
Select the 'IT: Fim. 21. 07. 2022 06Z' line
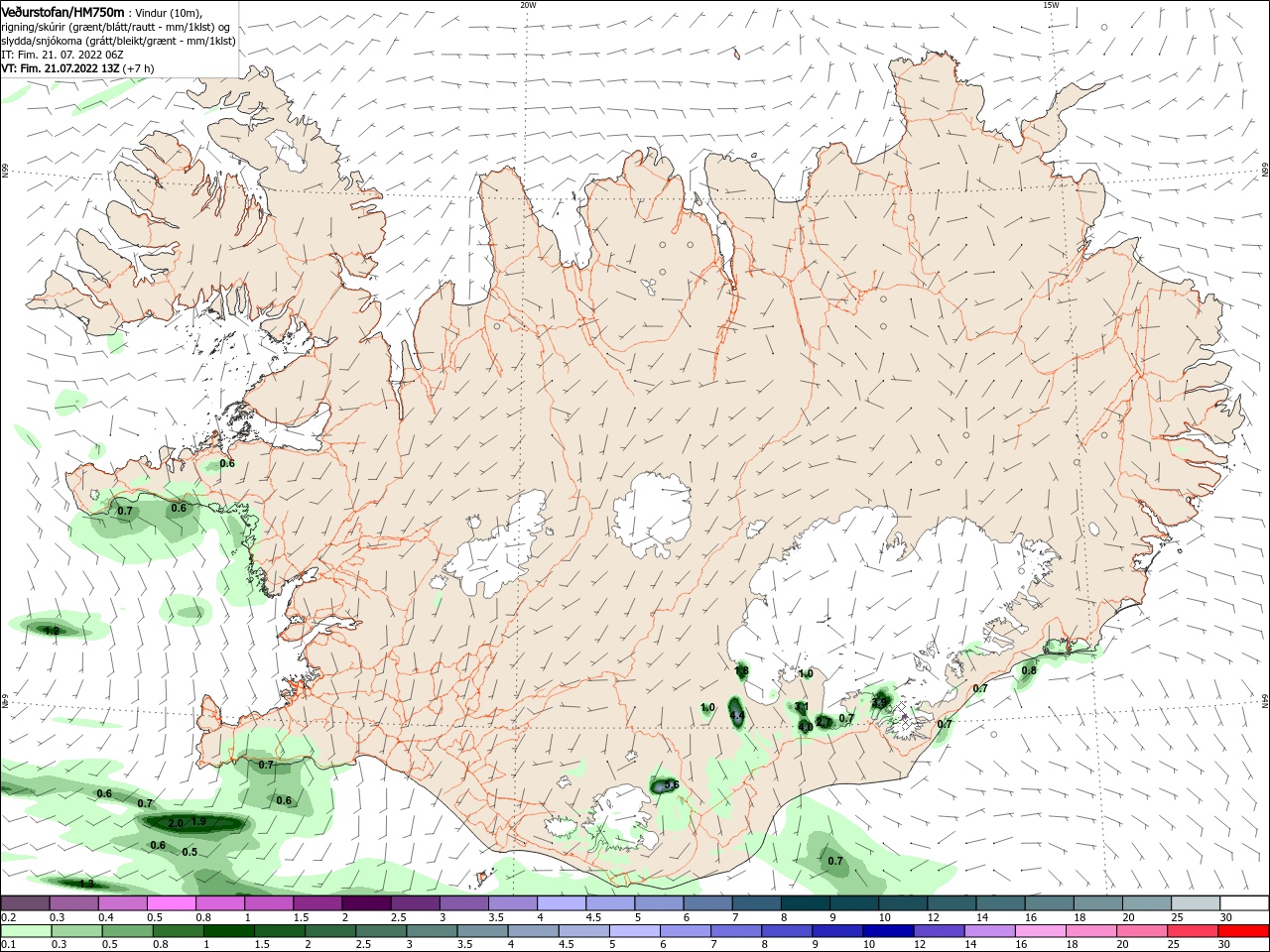point(63,55)
